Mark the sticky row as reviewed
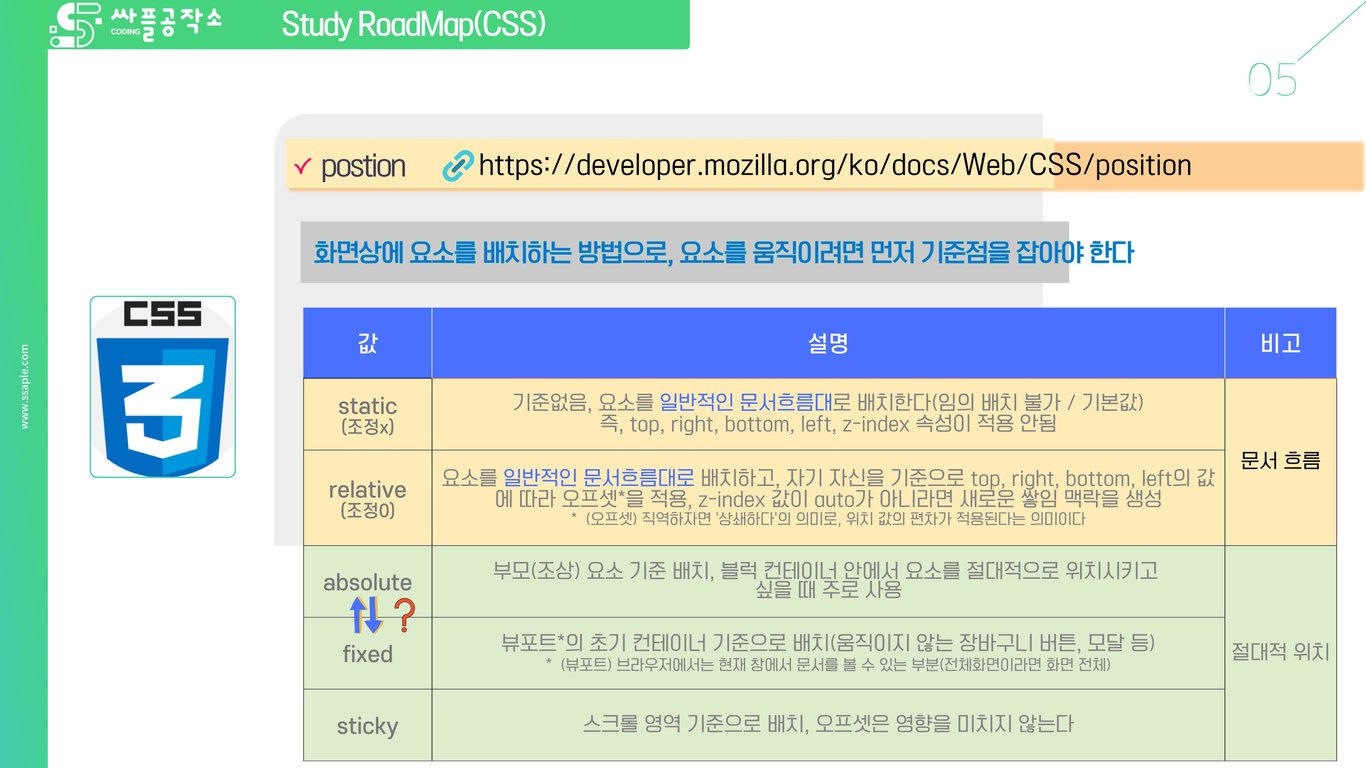The width and height of the screenshot is (1366, 768). click(x=367, y=726)
